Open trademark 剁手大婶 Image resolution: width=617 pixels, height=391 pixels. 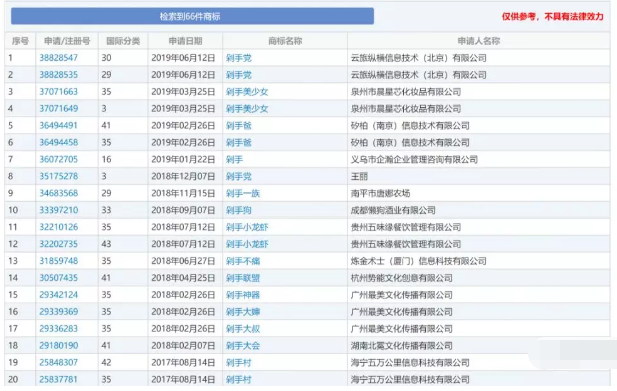pos(243,312)
